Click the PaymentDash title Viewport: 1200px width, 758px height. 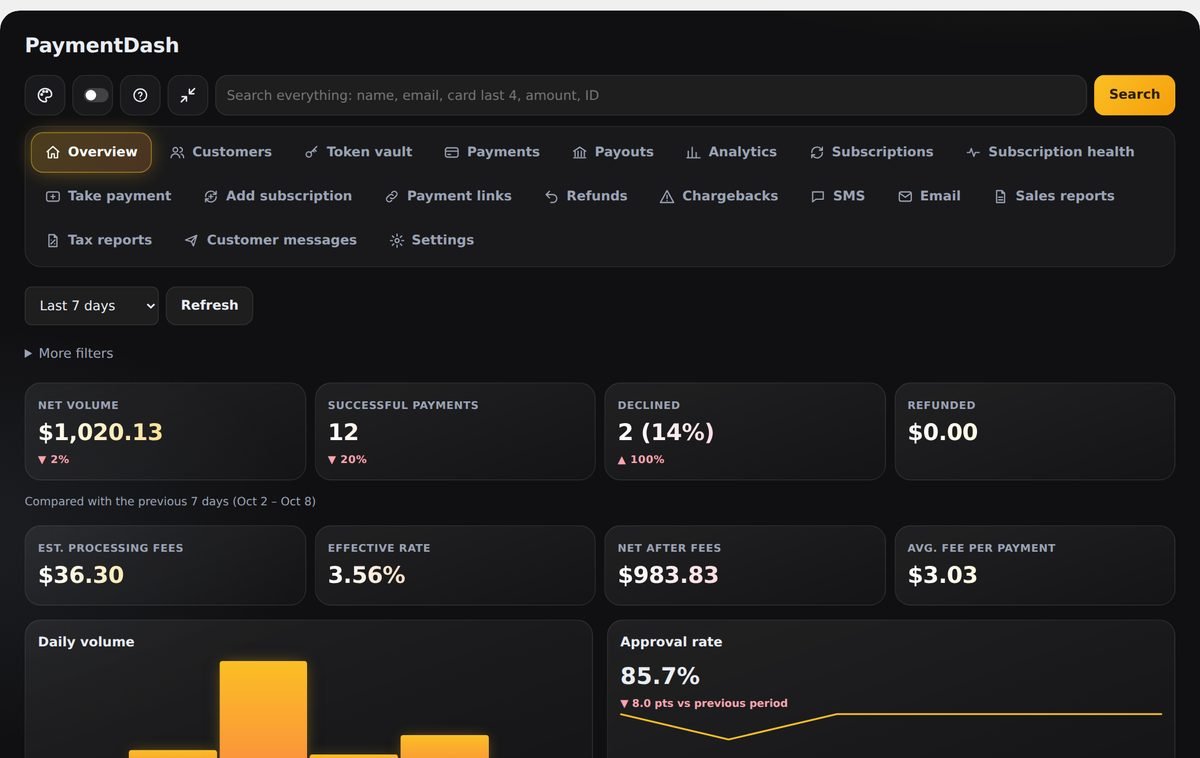[102, 45]
